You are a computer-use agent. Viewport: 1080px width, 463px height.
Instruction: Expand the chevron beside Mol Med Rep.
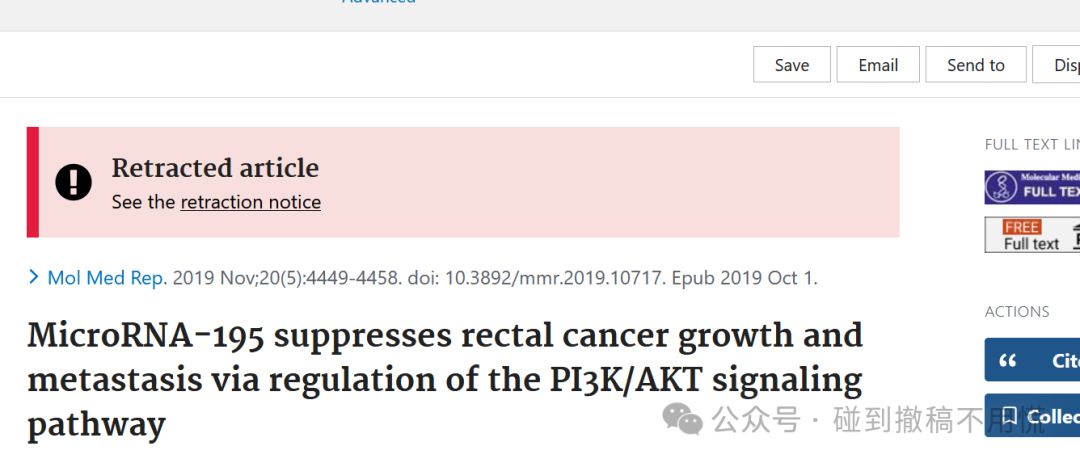pos(34,277)
